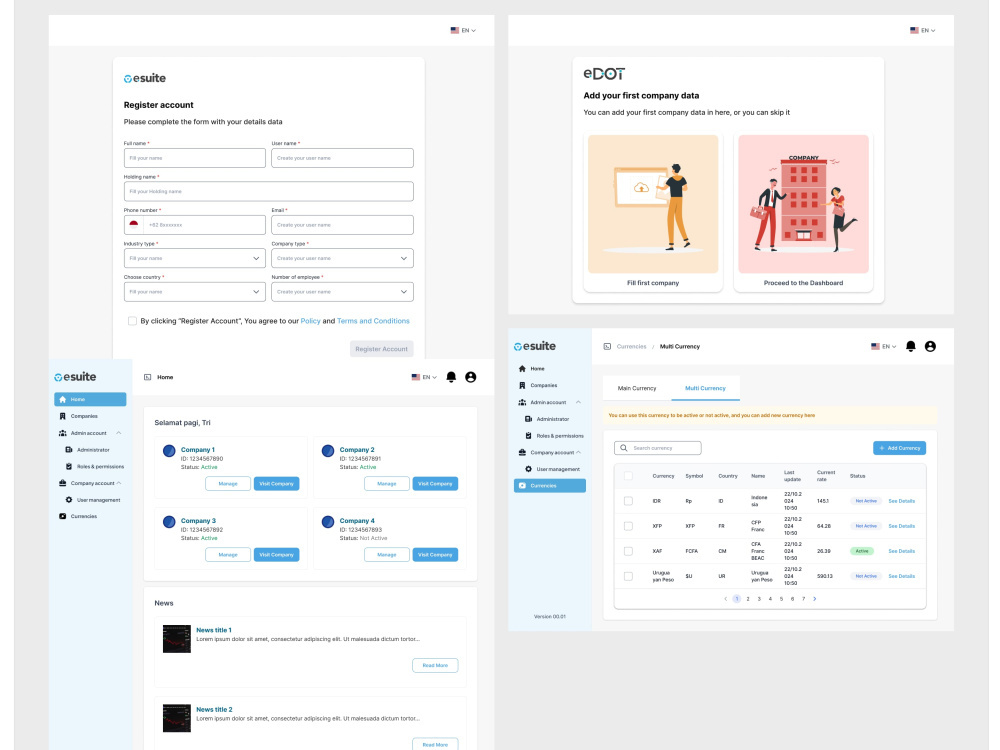This screenshot has height=750, width=1000.
Task: Select the Fill first company card
Action: click(653, 212)
